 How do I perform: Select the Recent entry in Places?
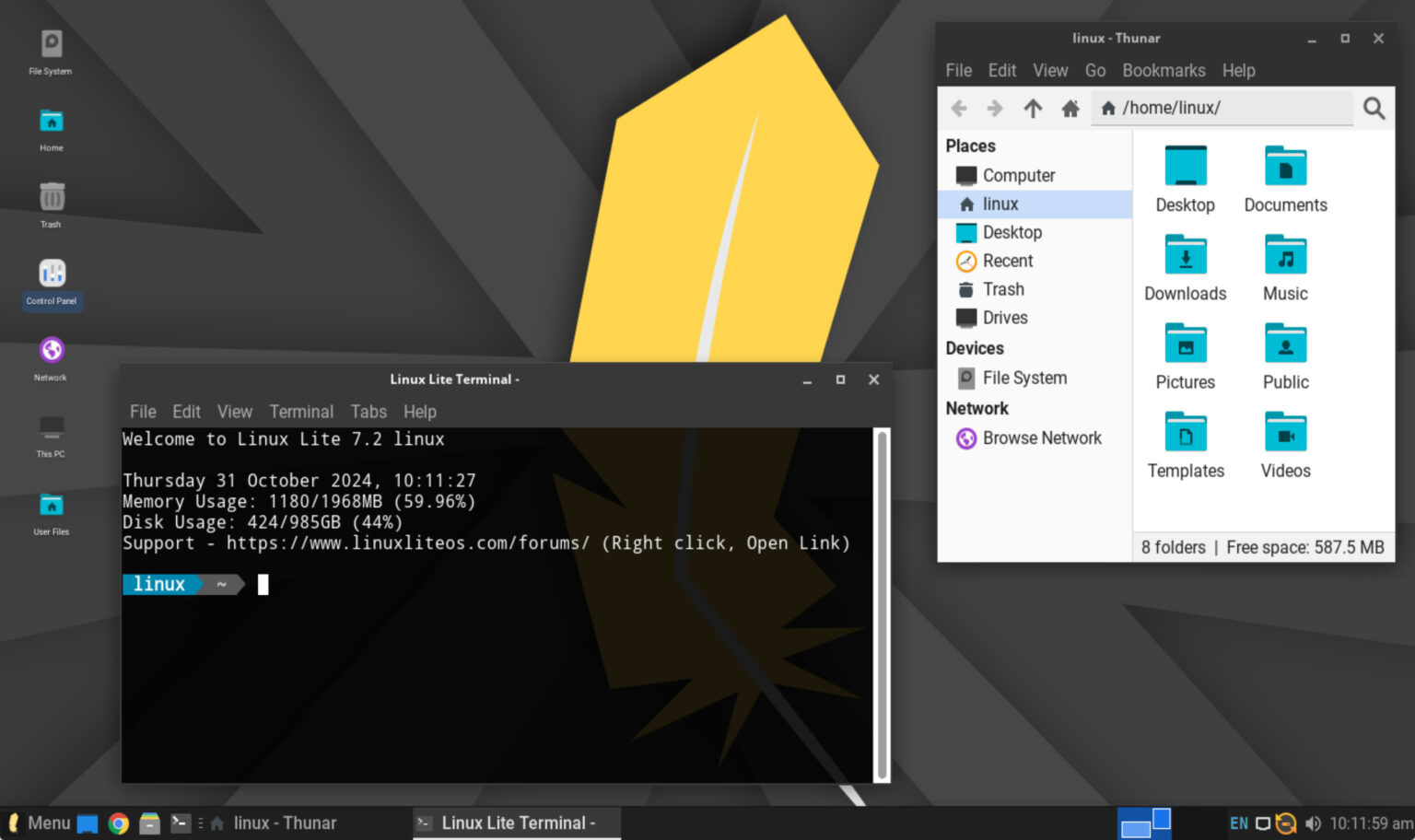[1008, 261]
